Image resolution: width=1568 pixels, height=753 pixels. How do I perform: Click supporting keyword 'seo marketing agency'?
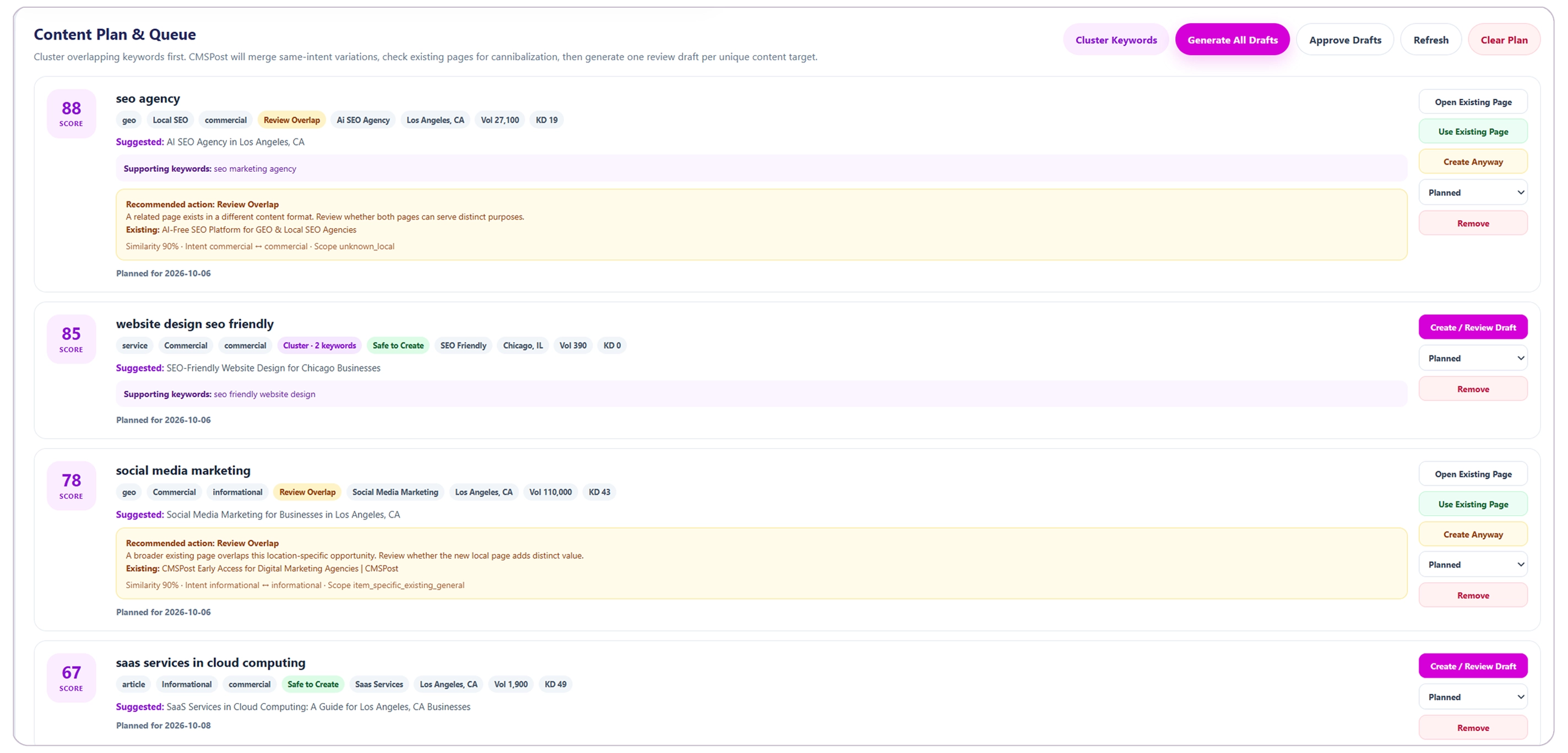(255, 168)
